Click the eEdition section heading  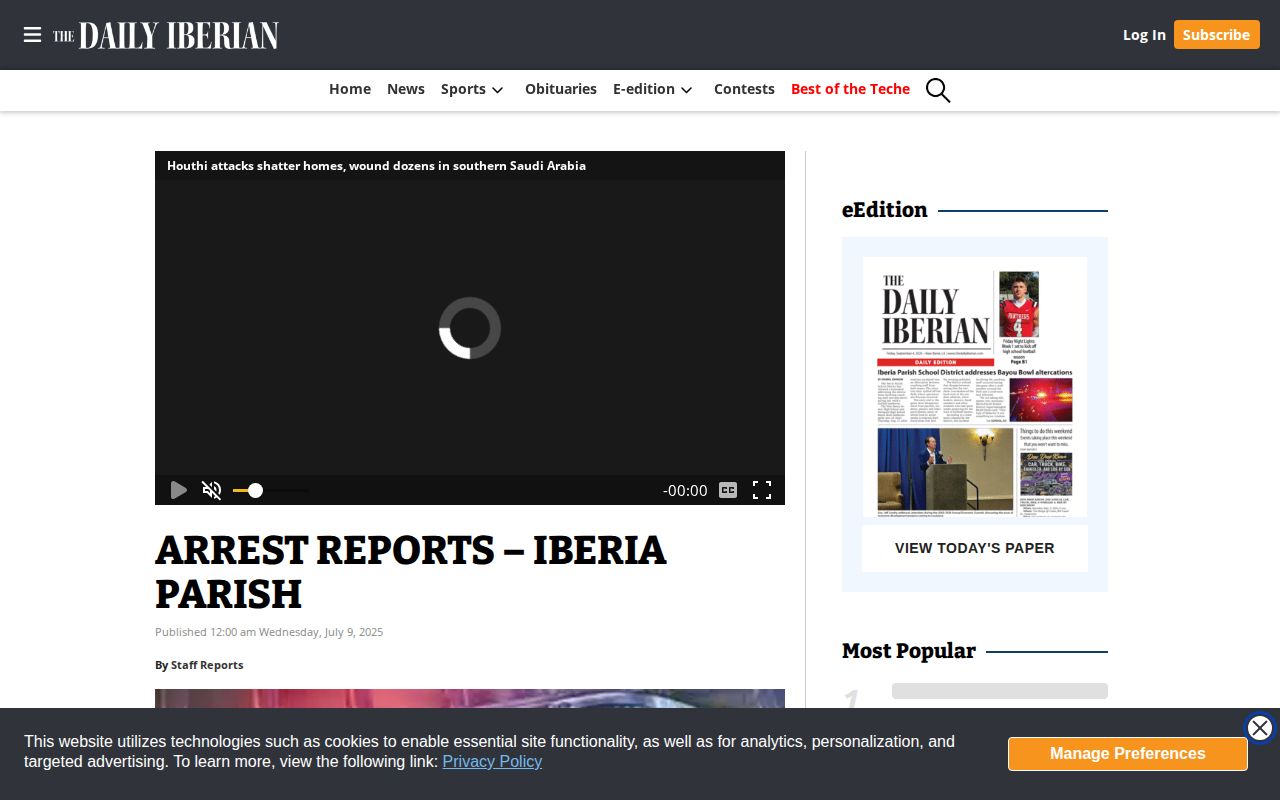pos(885,210)
